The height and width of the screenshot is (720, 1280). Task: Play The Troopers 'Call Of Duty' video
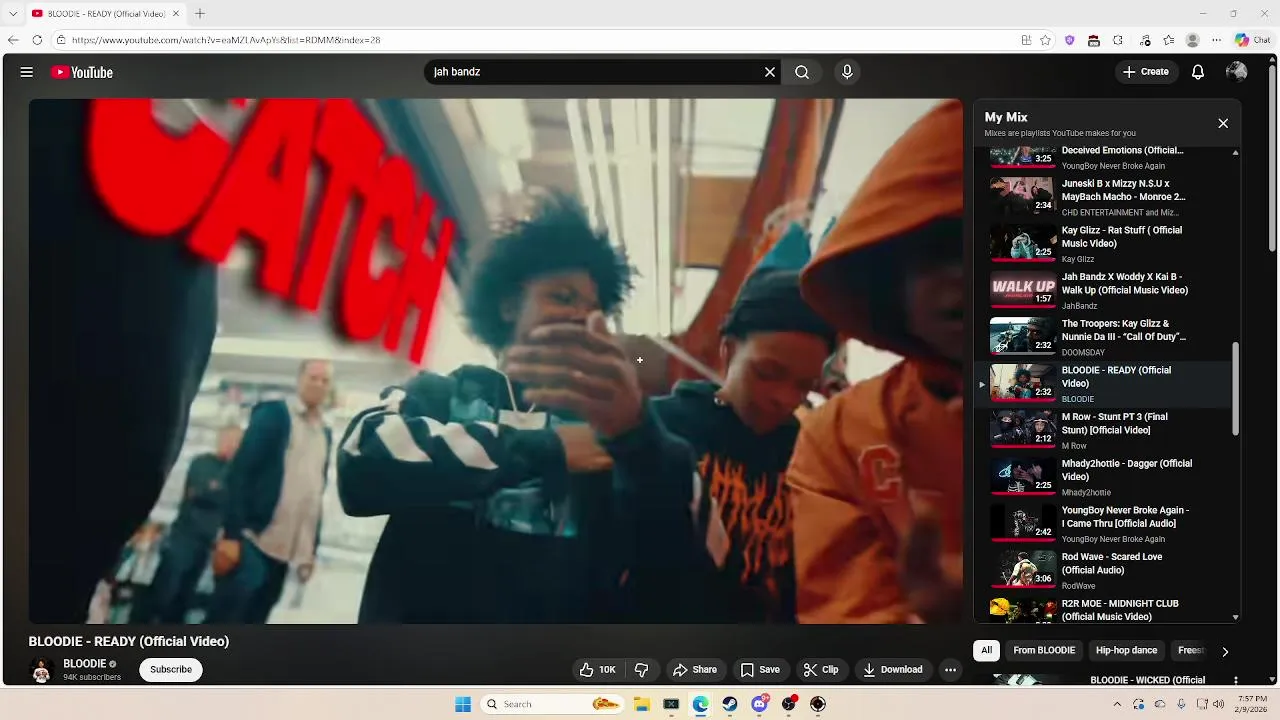(1105, 337)
